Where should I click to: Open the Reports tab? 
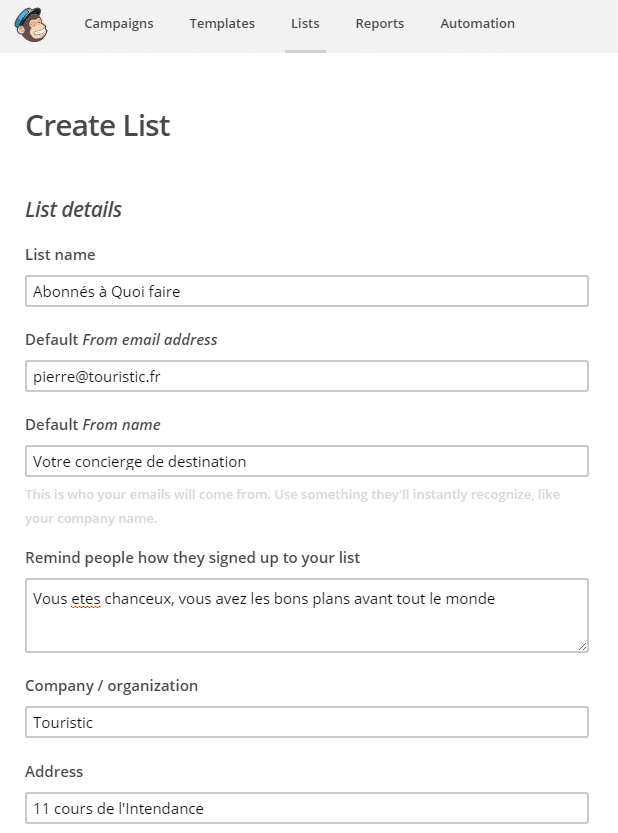pos(379,23)
